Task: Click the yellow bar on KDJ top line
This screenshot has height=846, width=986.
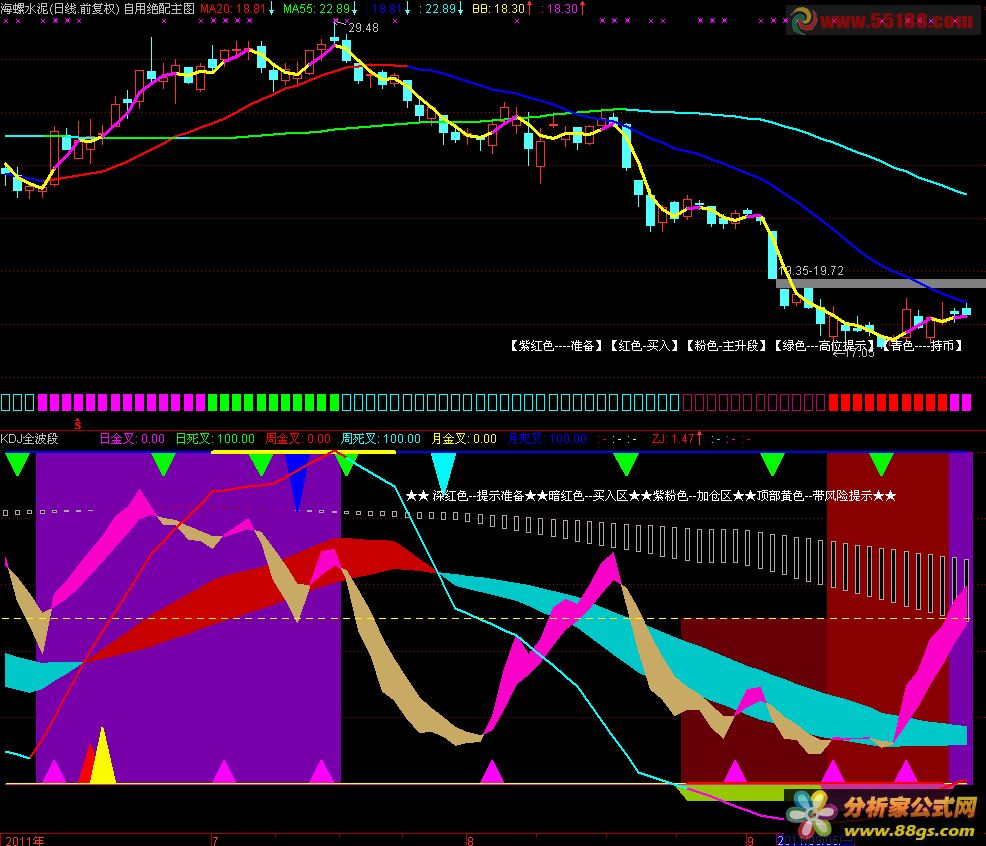Action: point(303,452)
